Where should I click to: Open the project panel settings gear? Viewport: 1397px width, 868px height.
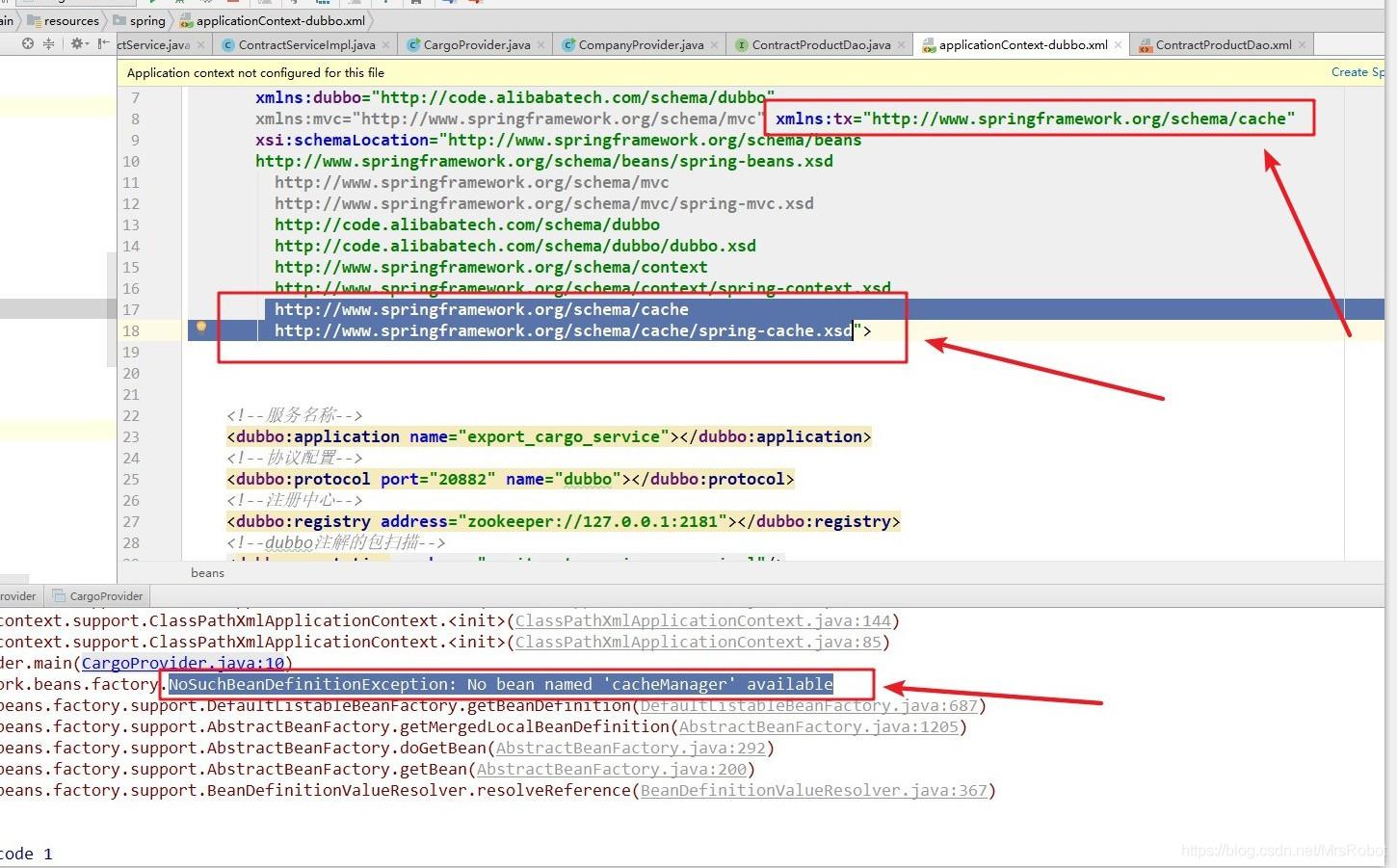point(77,44)
